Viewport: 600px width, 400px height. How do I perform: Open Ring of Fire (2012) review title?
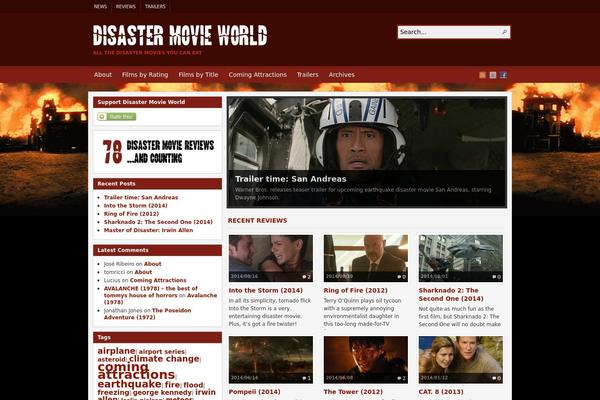[355, 291]
